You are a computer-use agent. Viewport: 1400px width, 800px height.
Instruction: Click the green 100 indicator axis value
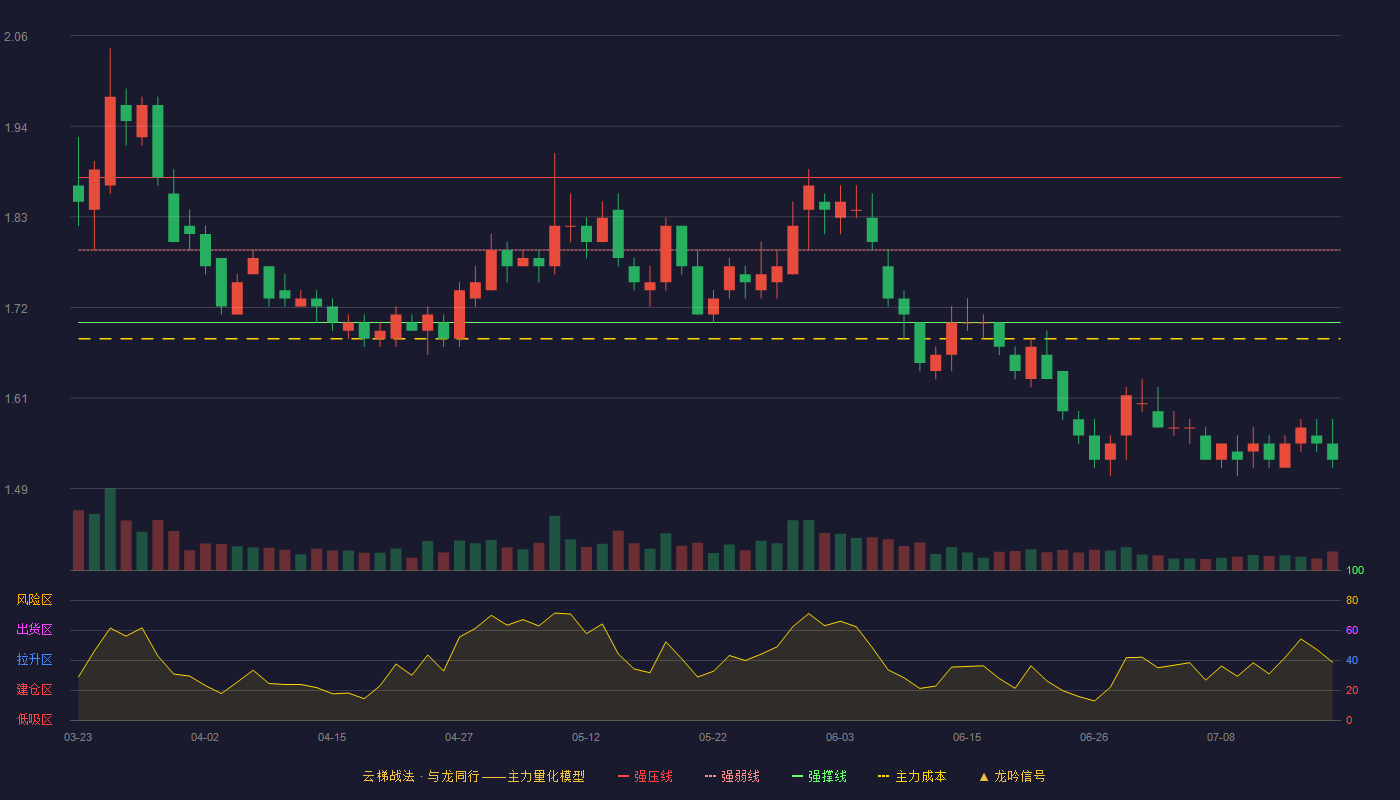click(1355, 571)
